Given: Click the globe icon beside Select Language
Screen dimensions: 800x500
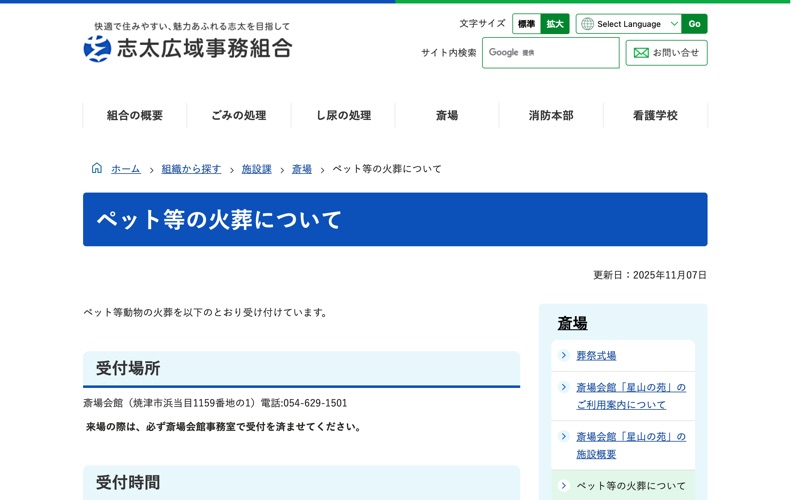Looking at the screenshot, I should tap(588, 24).
